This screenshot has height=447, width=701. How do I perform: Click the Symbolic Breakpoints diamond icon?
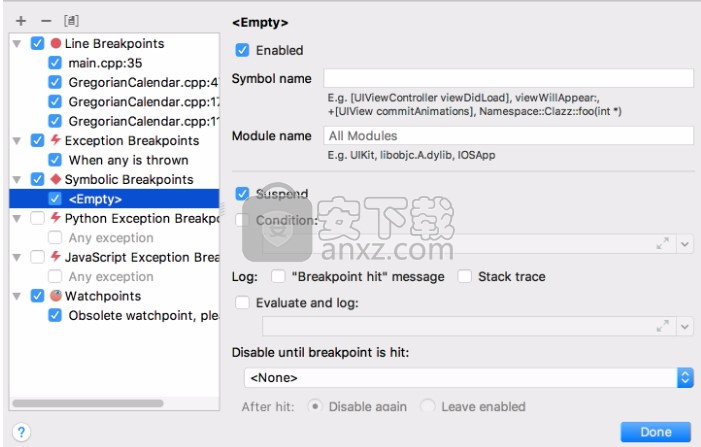coord(56,179)
